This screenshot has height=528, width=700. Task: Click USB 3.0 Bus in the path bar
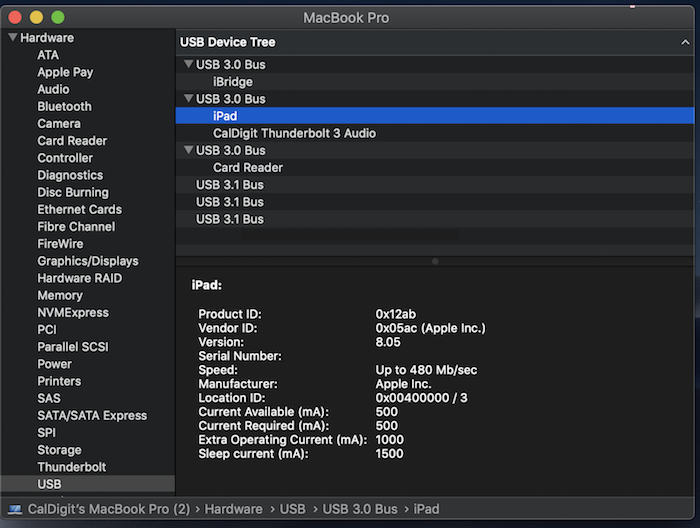(360, 509)
